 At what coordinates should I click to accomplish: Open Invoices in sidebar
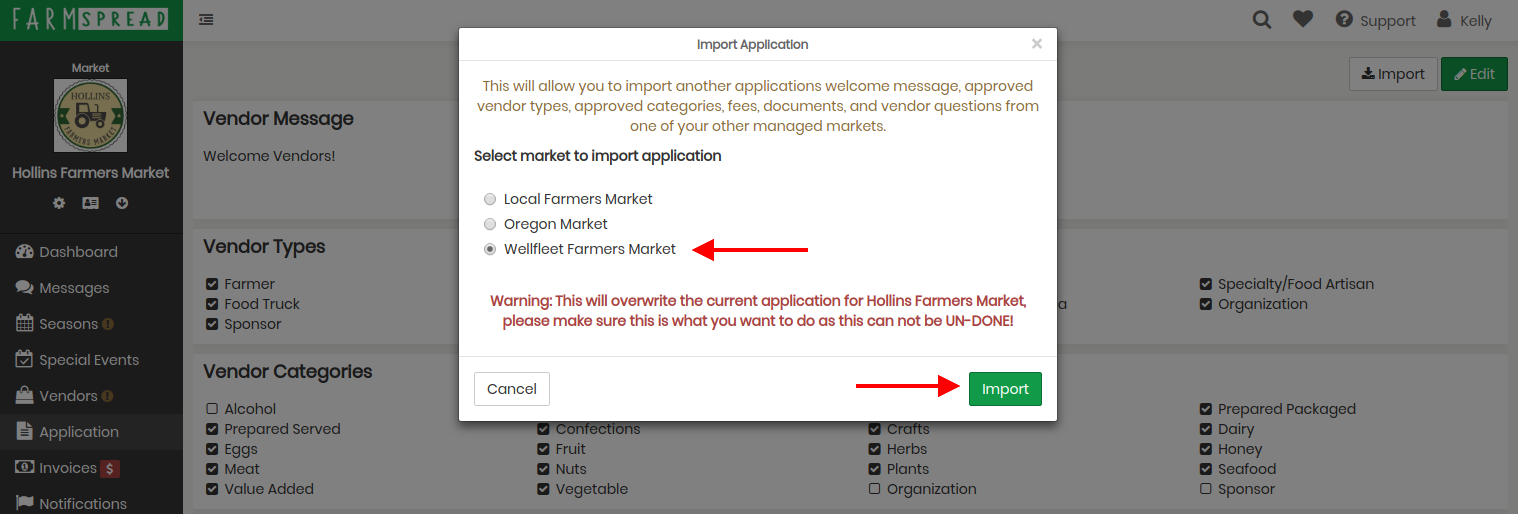[91, 468]
